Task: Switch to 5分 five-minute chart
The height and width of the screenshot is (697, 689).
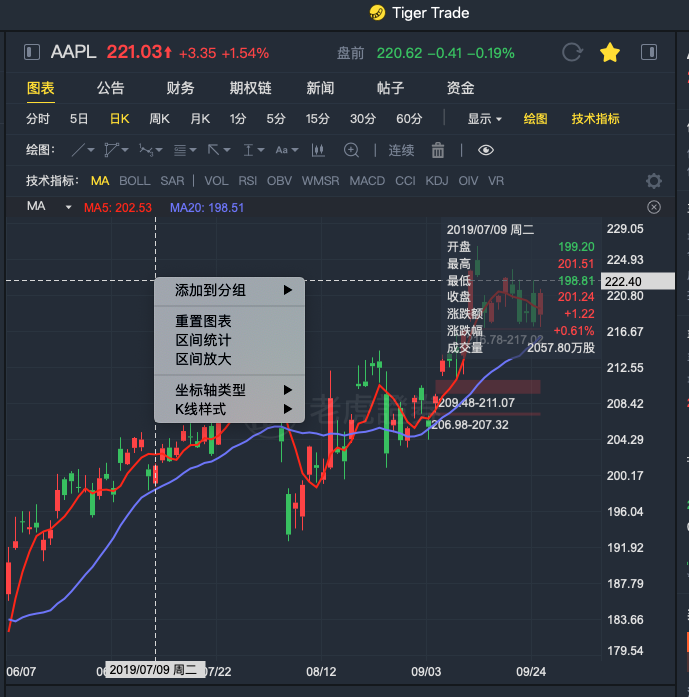Action: click(276, 119)
